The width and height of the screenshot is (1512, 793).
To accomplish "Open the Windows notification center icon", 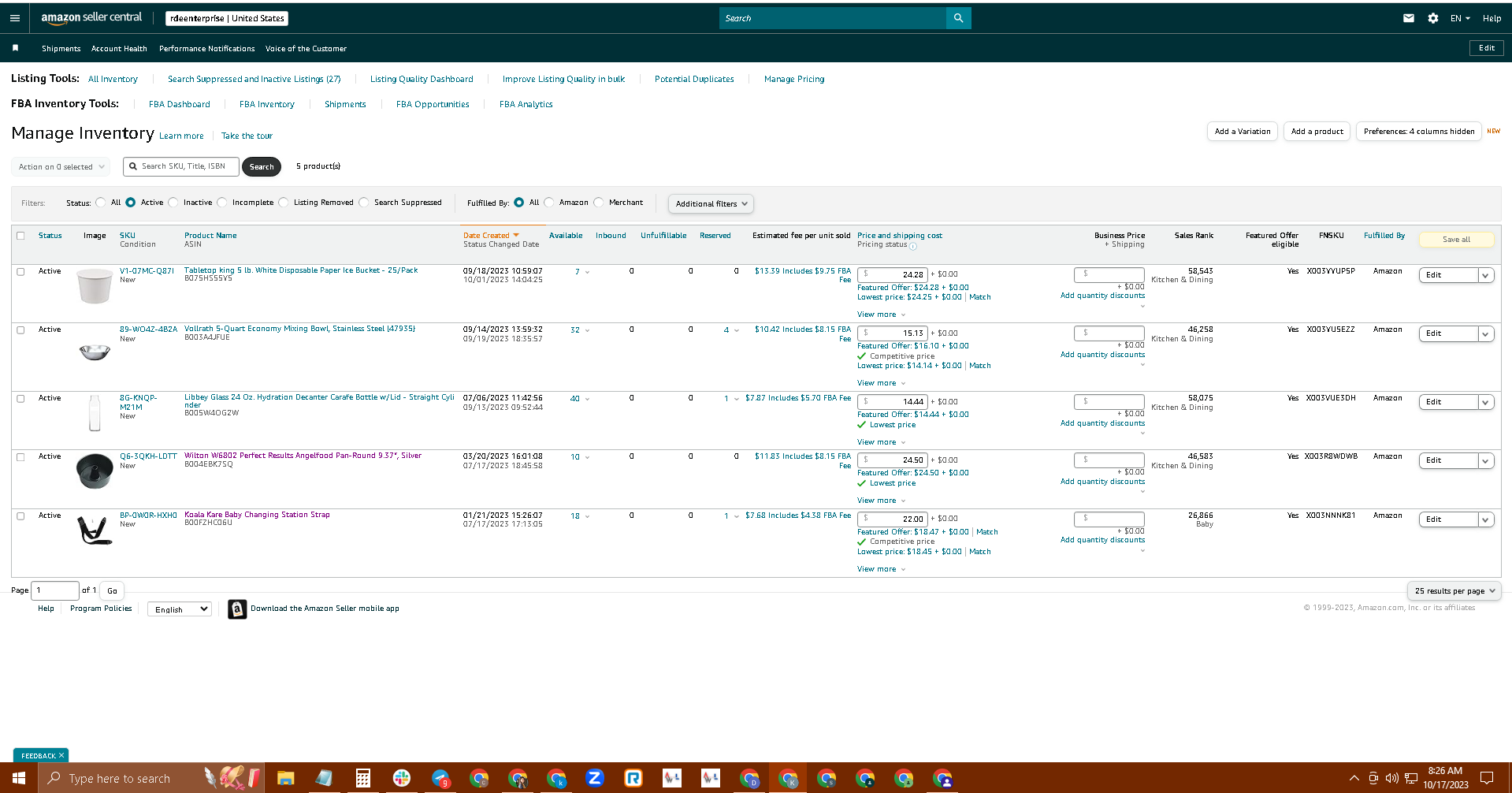I will [x=1487, y=778].
